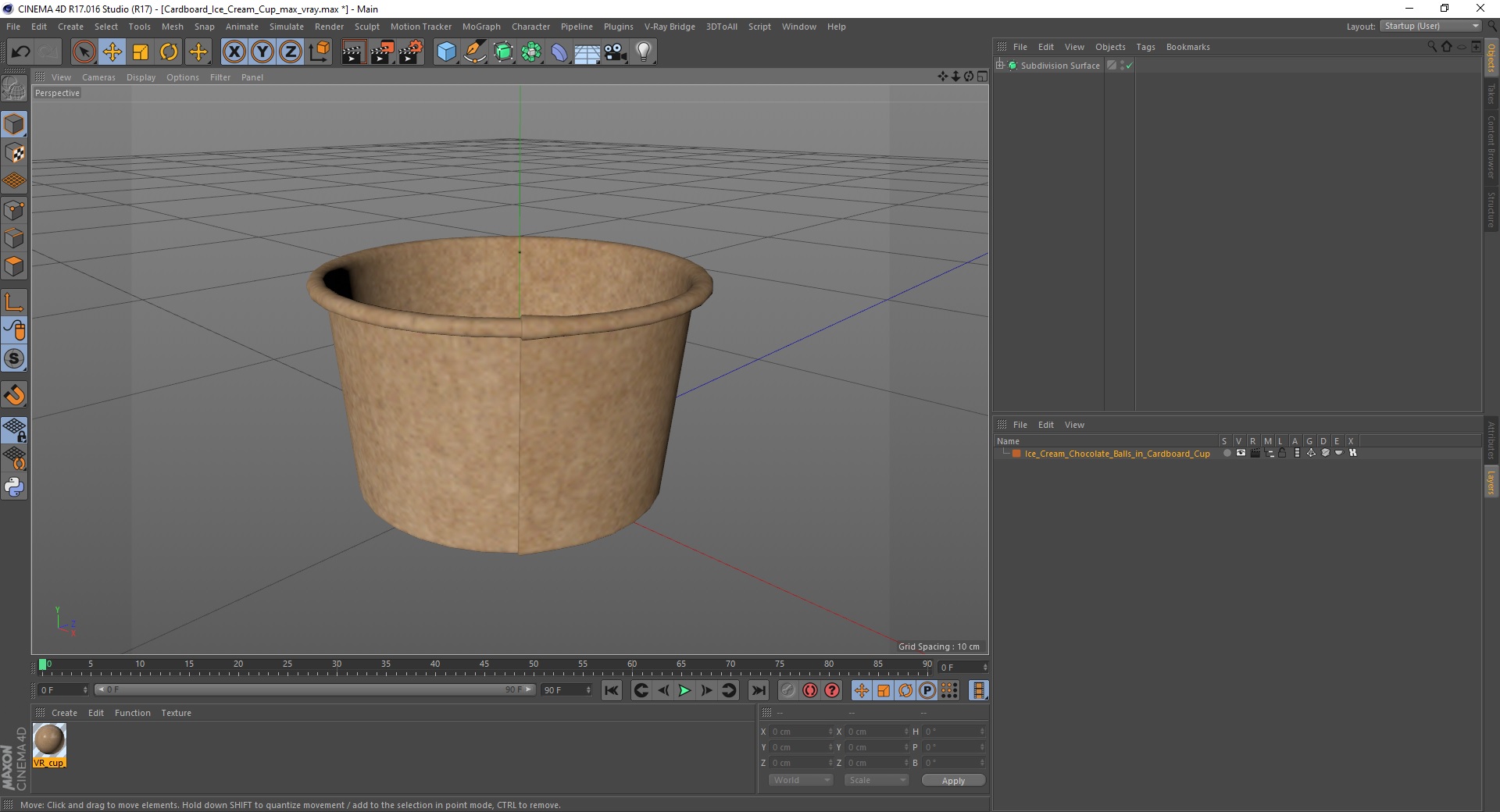
Task: Add a Light object with bulb icon
Action: pyautogui.click(x=643, y=52)
